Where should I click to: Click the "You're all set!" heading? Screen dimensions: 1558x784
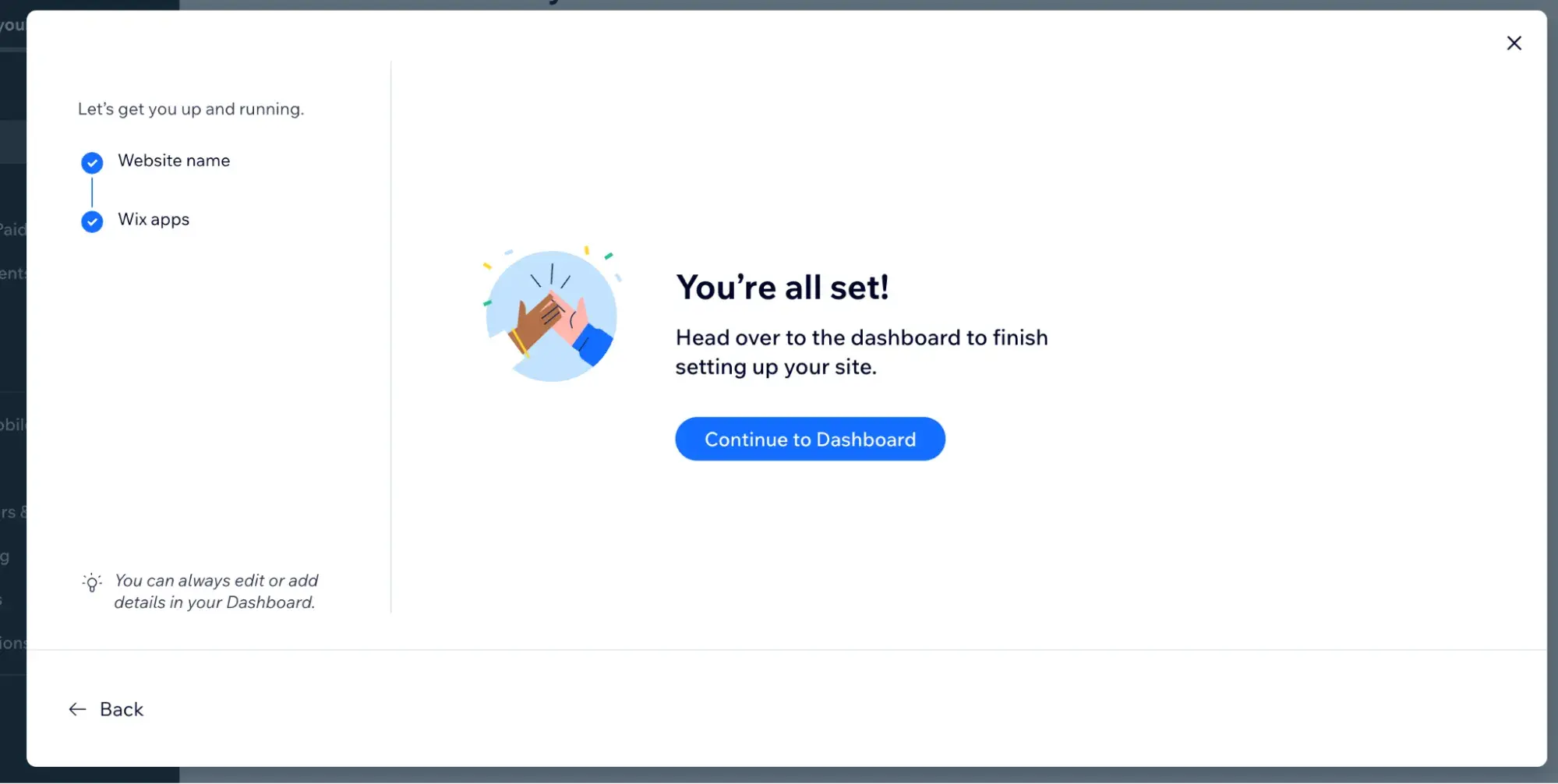[782, 288]
